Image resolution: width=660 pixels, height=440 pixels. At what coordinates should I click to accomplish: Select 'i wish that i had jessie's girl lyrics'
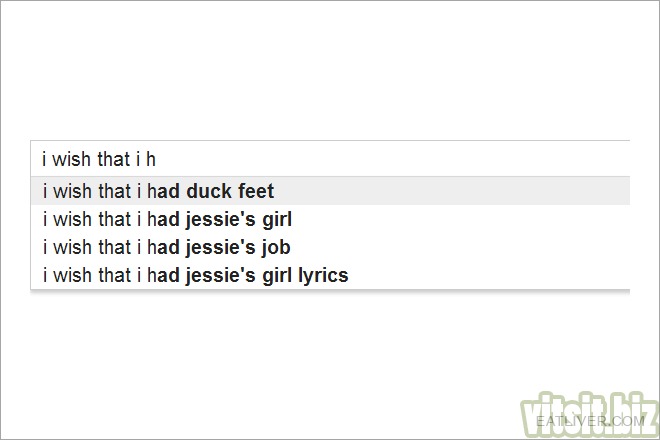click(330, 275)
